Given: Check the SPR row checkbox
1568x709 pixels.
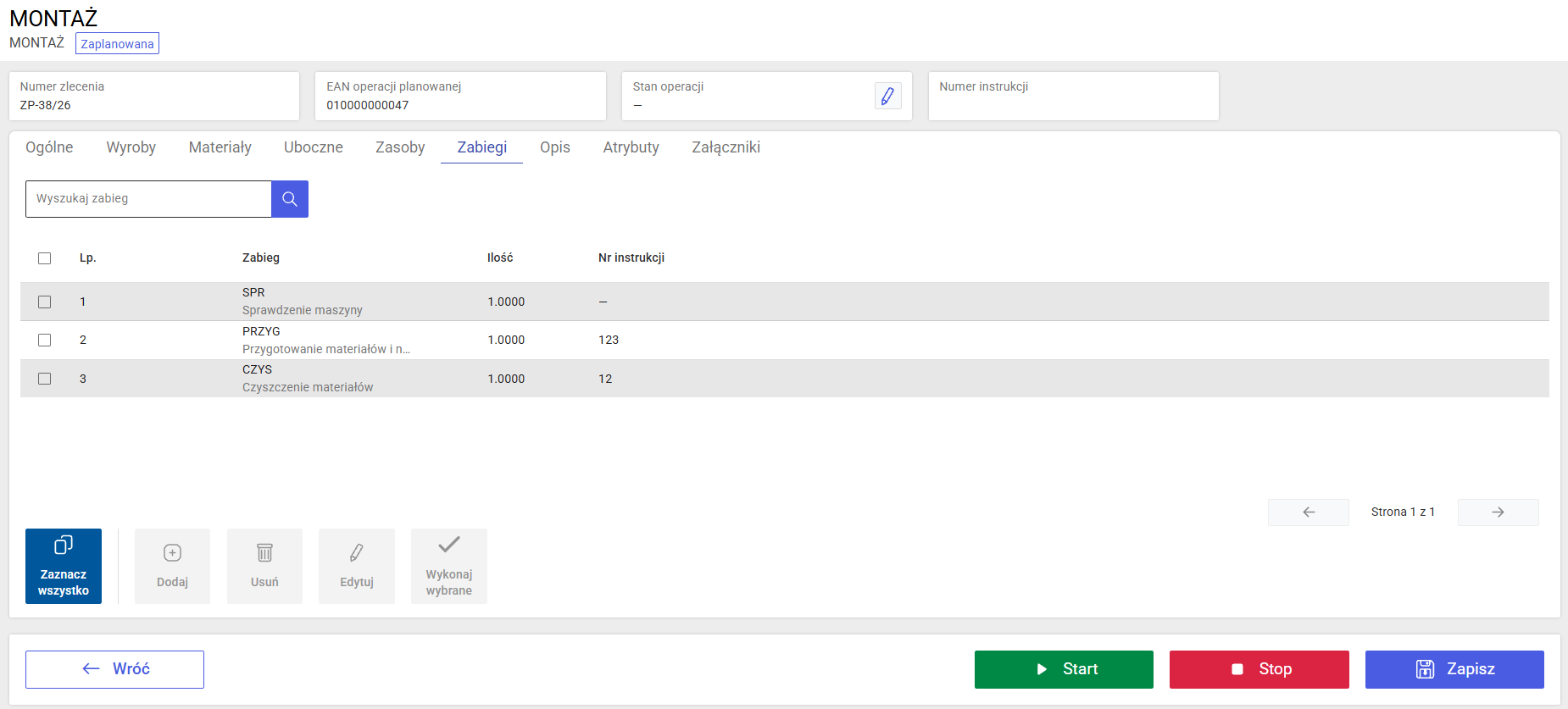Looking at the screenshot, I should click(45, 302).
